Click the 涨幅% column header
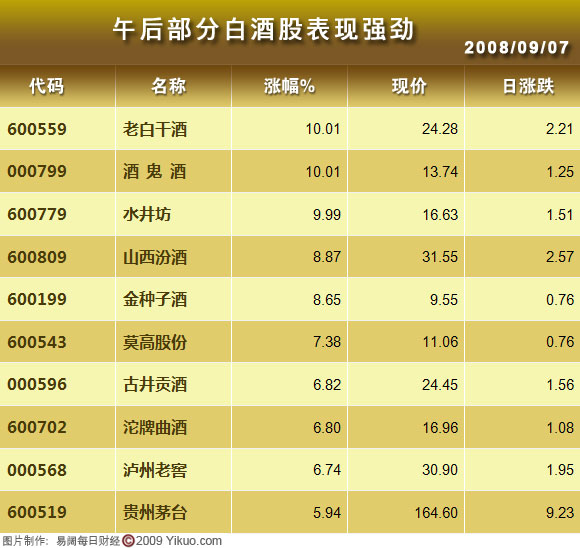580x548 pixels. click(289, 86)
